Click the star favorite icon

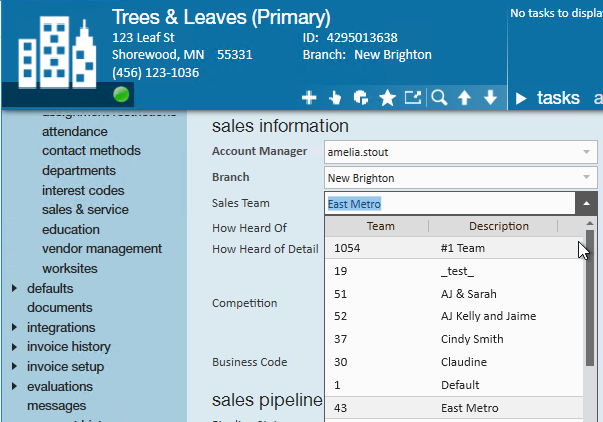[387, 97]
